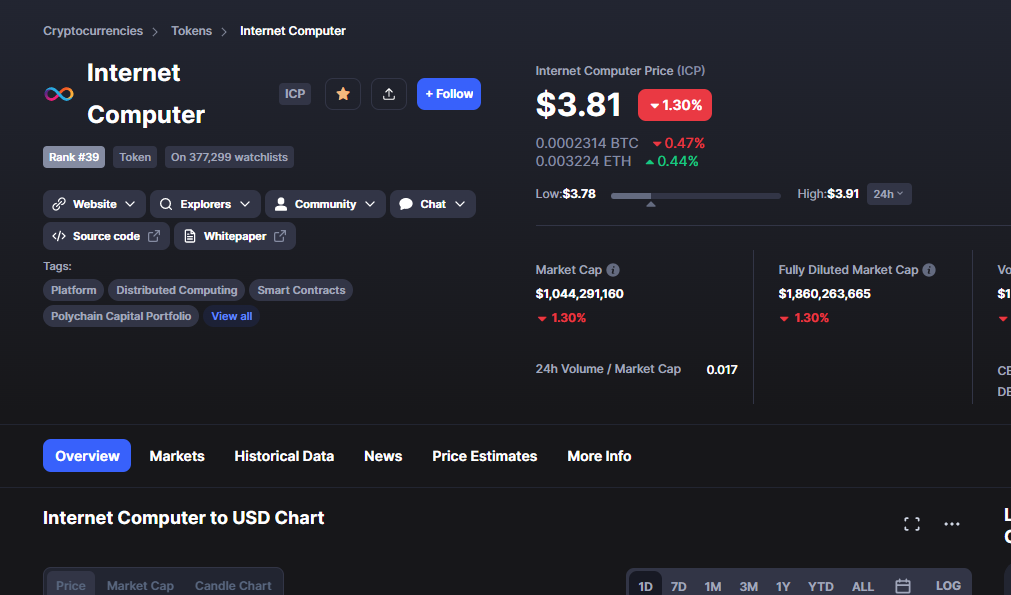Open the News tab

click(383, 456)
